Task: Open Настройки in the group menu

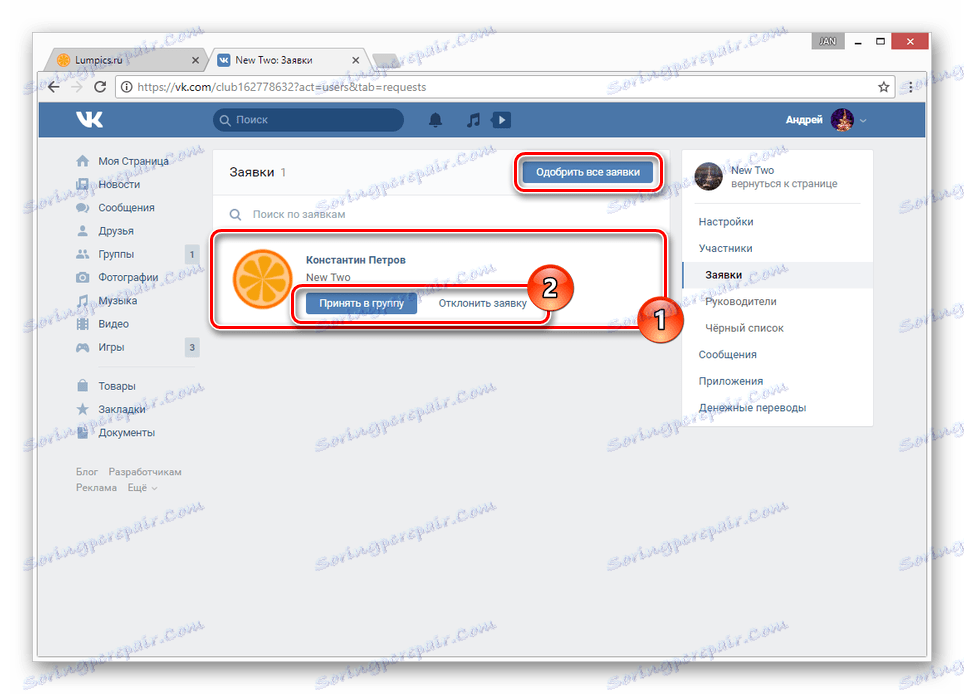Action: tap(726, 222)
